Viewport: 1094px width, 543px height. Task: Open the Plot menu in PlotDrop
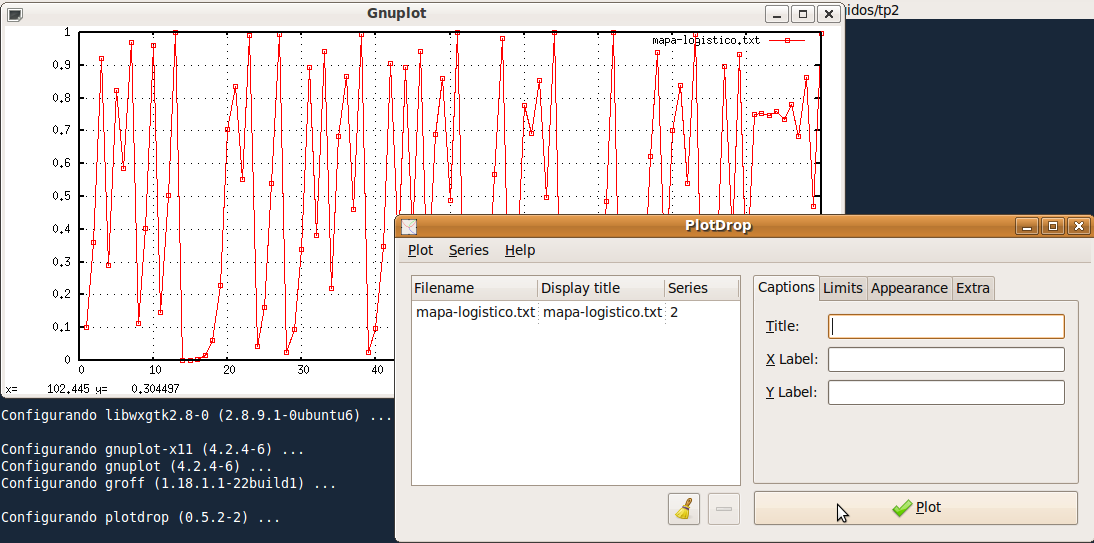tap(421, 250)
